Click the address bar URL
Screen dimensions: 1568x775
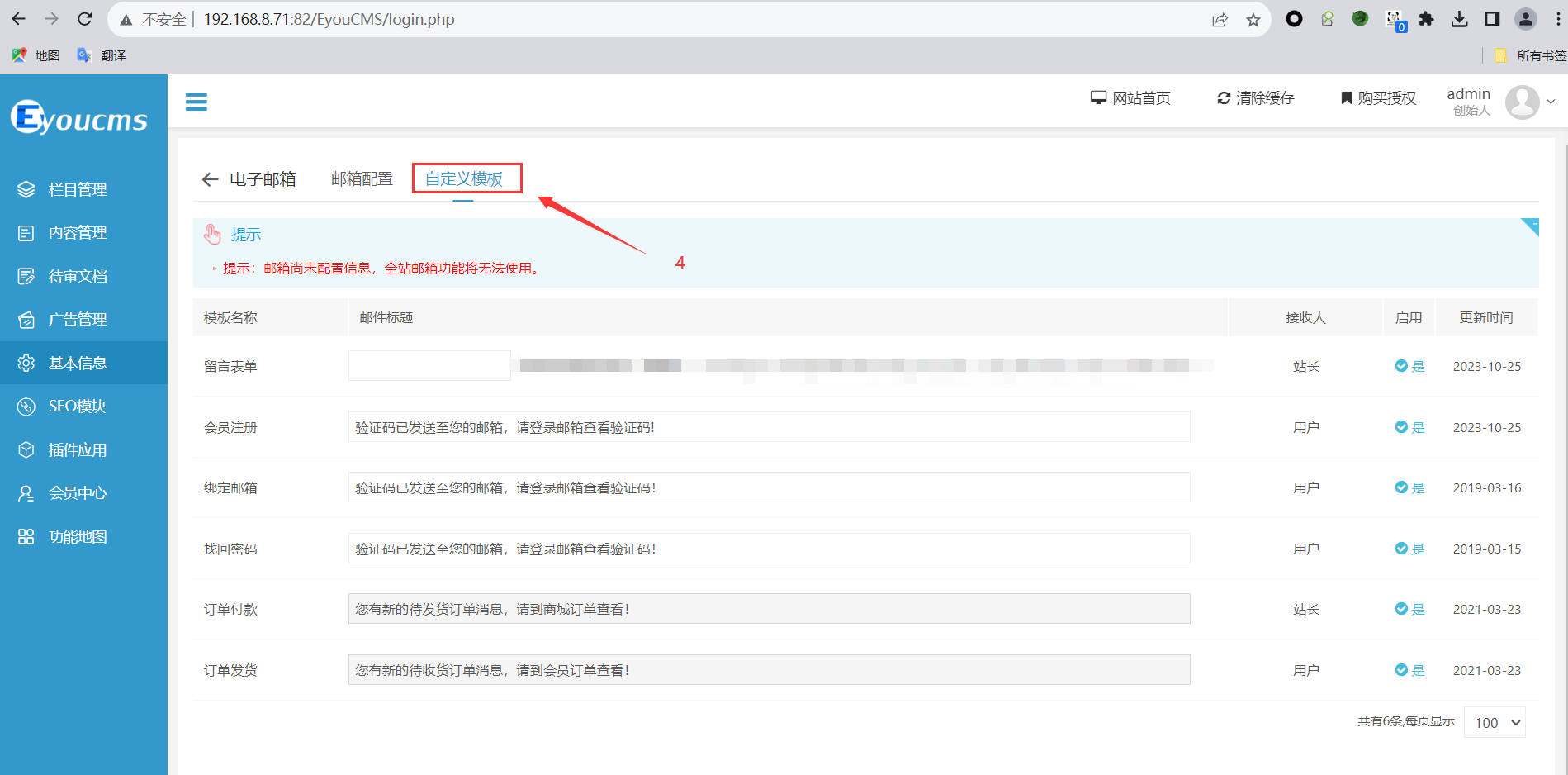pyautogui.click(x=329, y=19)
